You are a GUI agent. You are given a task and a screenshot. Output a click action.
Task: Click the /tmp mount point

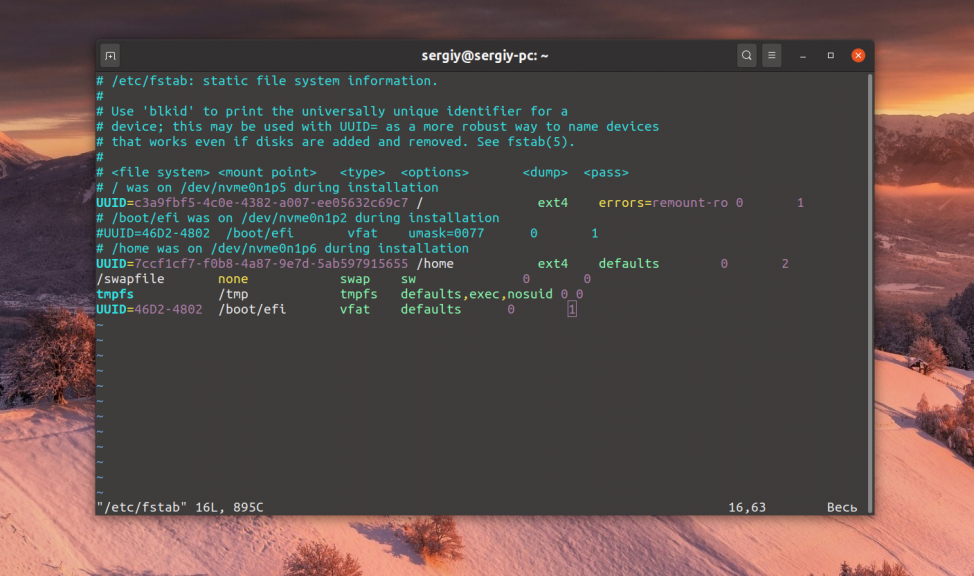(x=233, y=294)
